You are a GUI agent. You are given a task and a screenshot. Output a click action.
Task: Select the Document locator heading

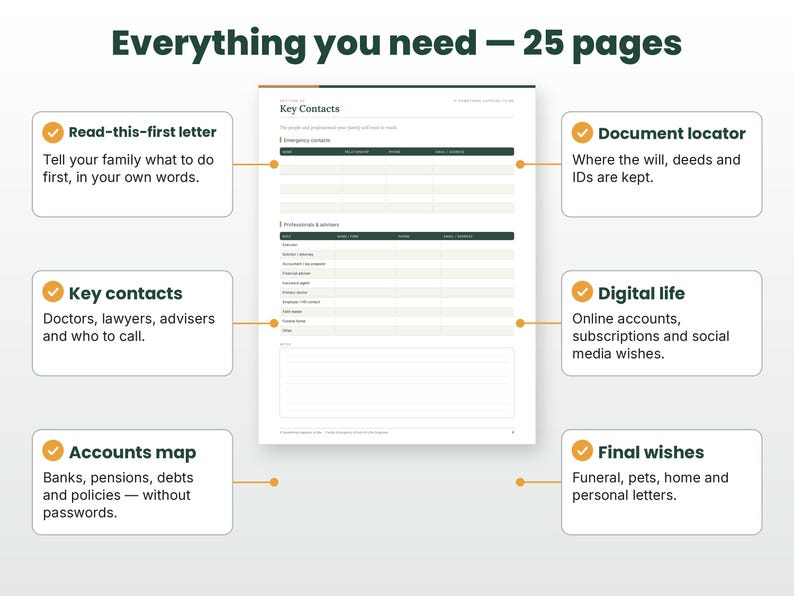[671, 133]
